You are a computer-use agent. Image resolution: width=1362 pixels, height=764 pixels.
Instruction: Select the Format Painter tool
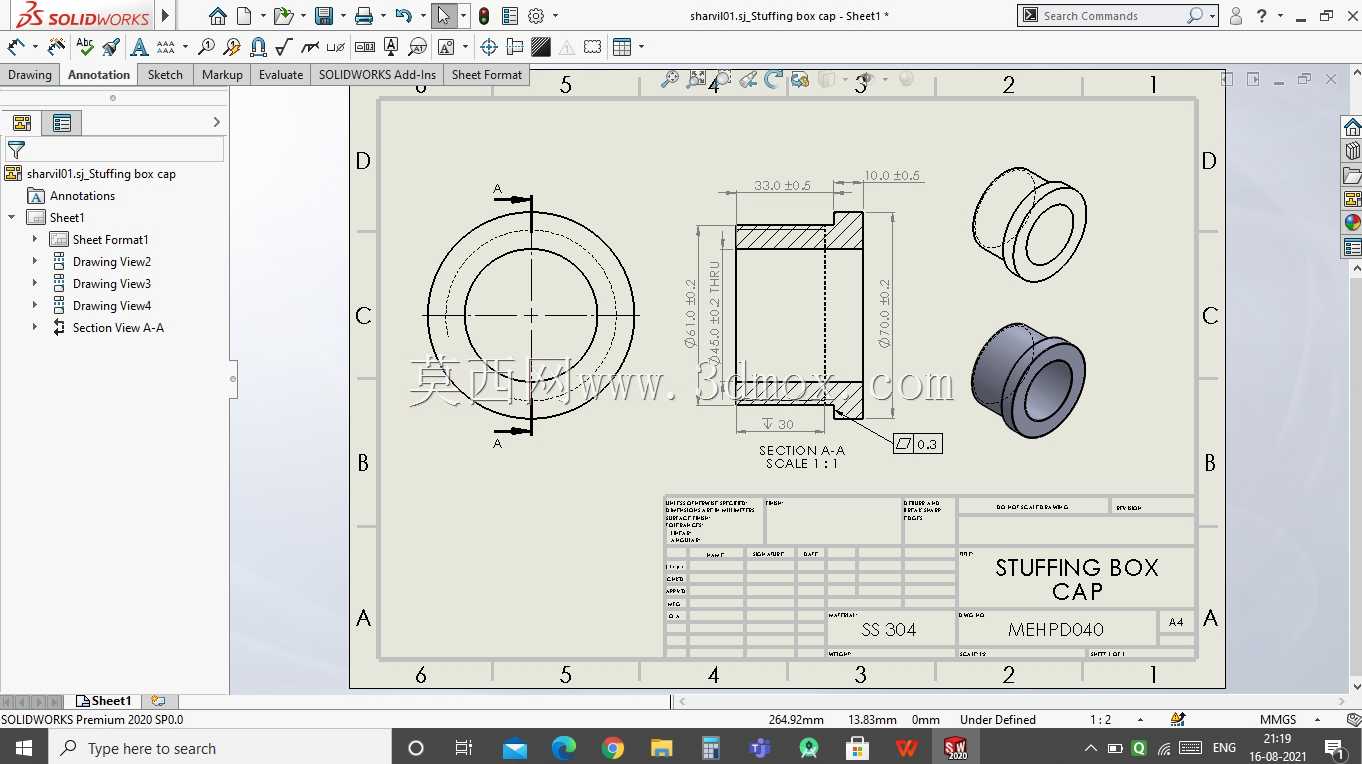click(x=111, y=47)
